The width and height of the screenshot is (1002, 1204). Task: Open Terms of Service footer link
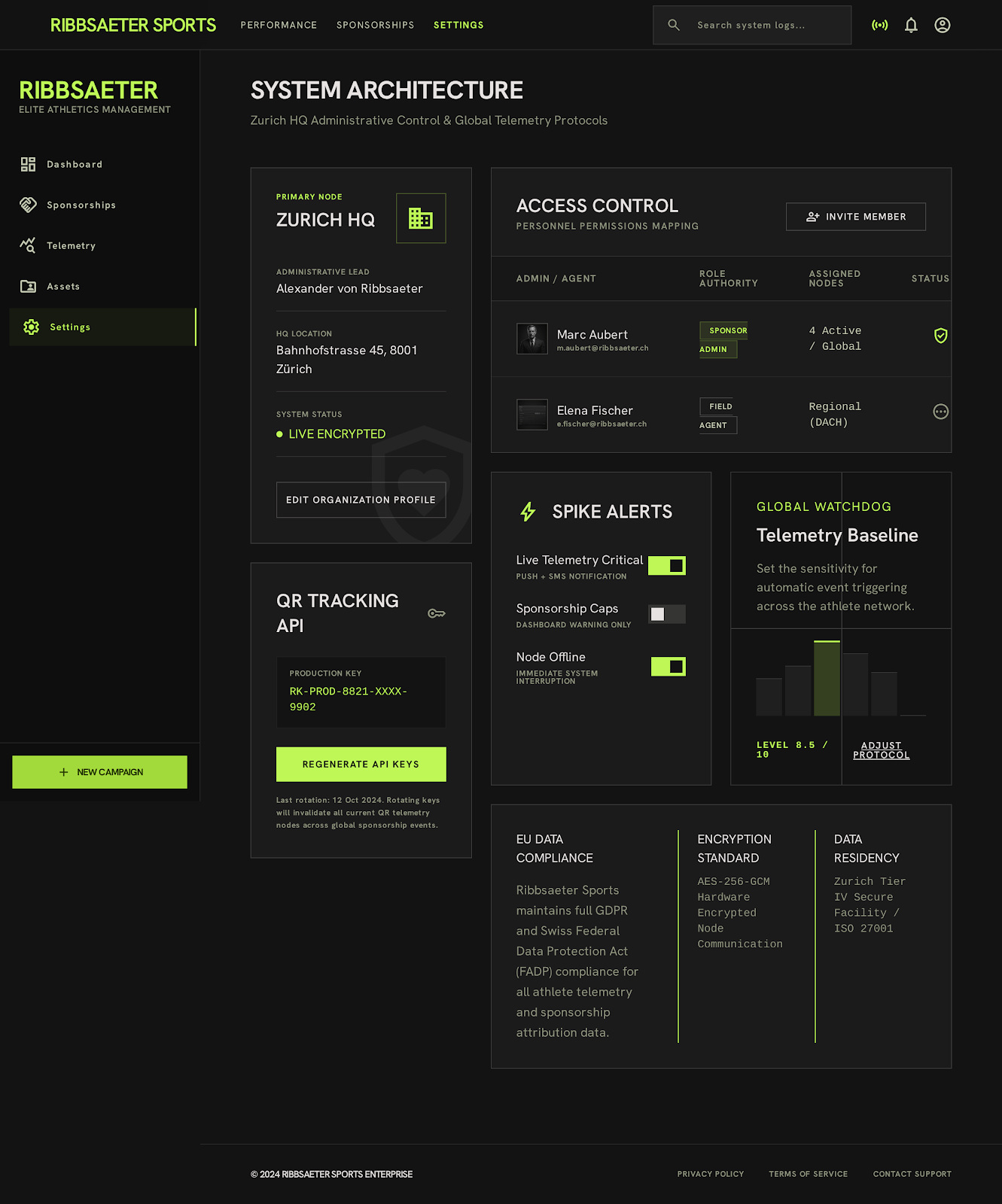click(809, 1174)
